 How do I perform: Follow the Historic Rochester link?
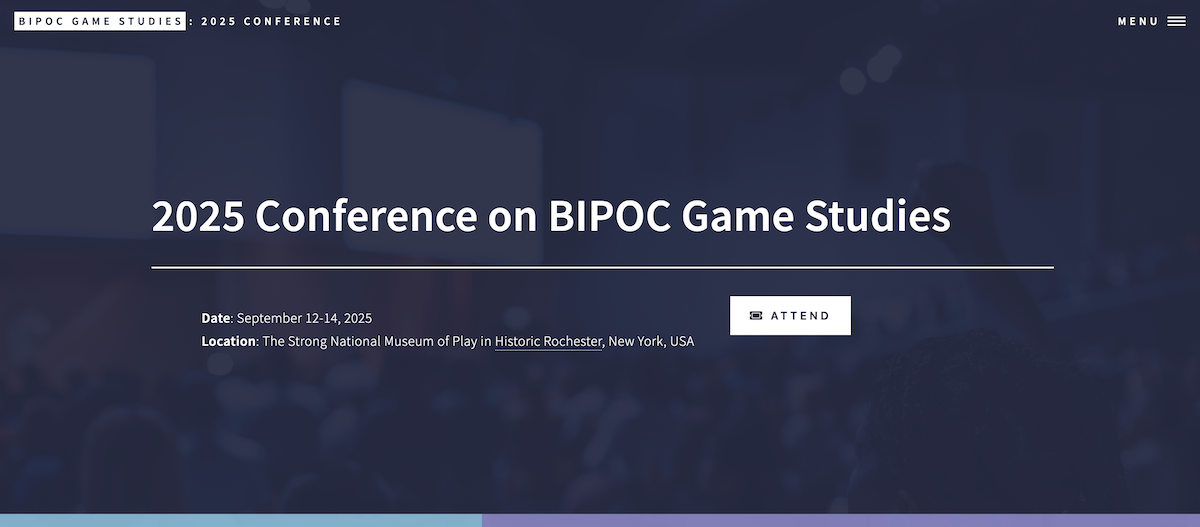click(548, 342)
